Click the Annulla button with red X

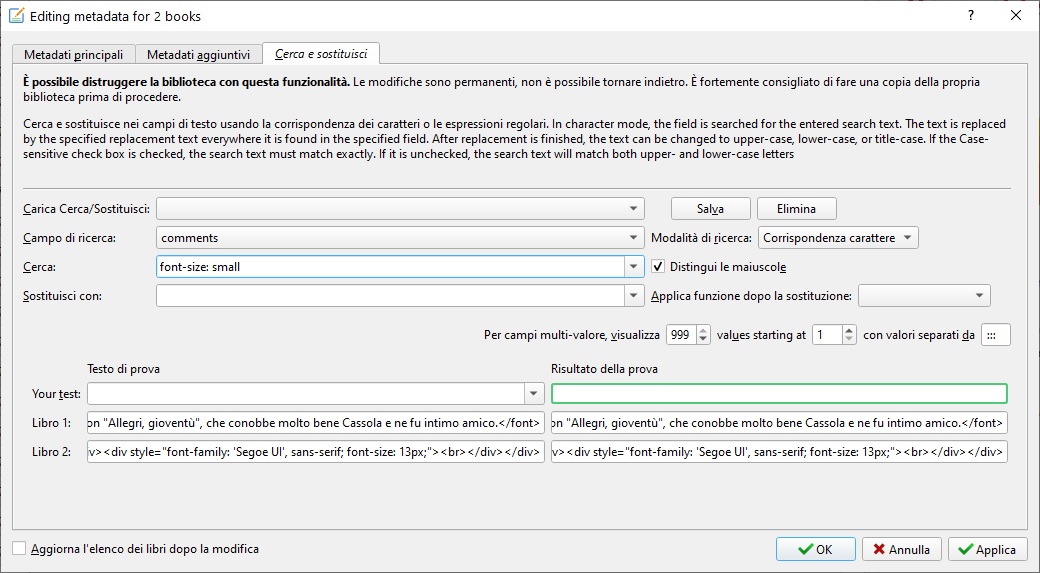point(901,549)
